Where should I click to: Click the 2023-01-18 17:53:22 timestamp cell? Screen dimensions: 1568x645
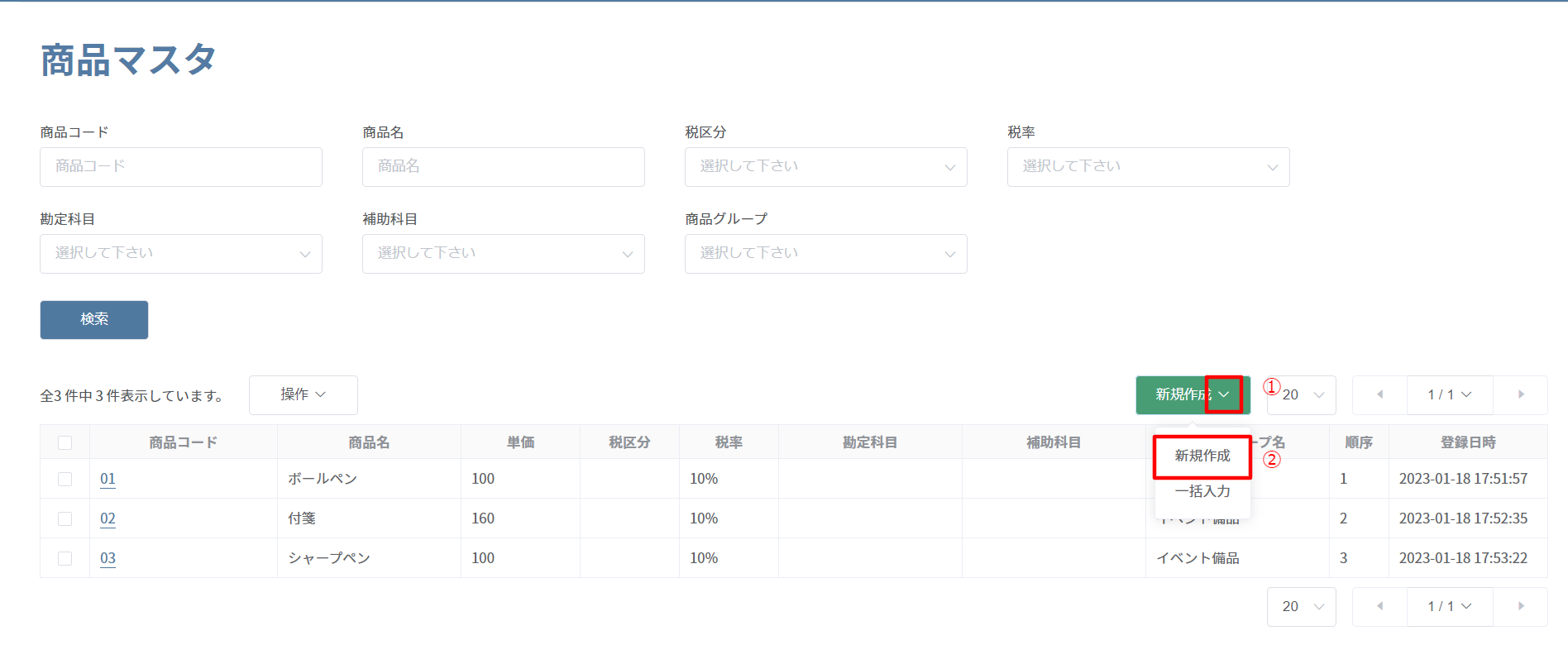[1468, 558]
